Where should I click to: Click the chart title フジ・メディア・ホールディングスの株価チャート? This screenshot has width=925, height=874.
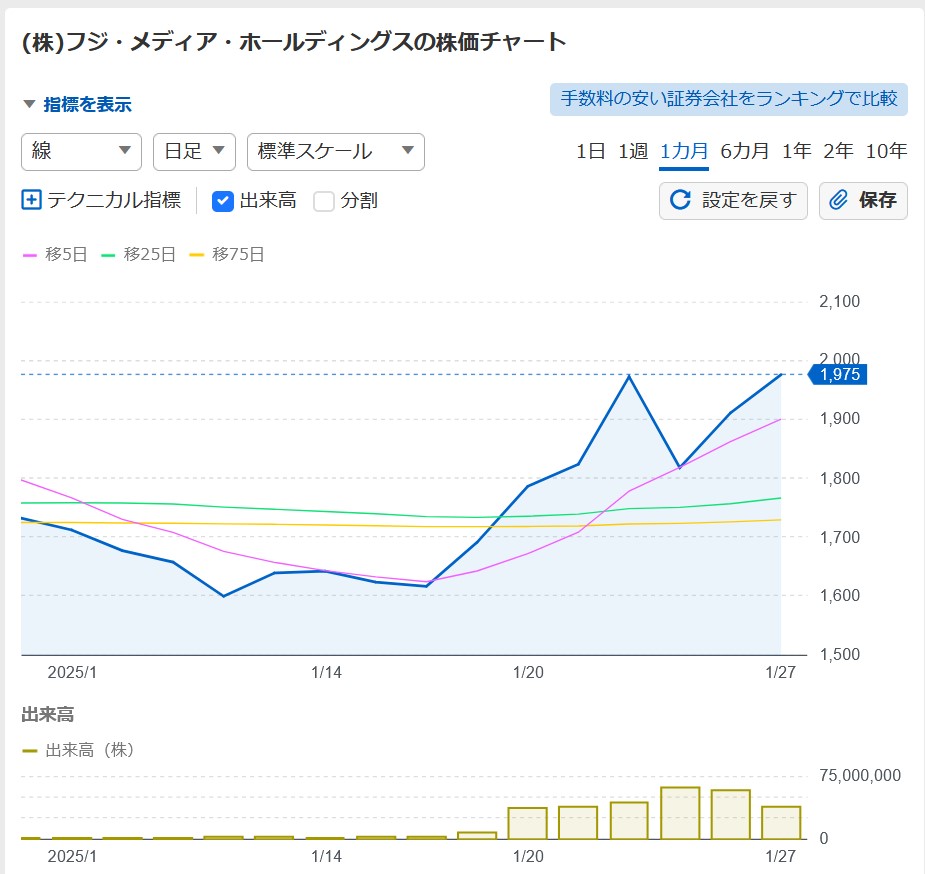(294, 42)
